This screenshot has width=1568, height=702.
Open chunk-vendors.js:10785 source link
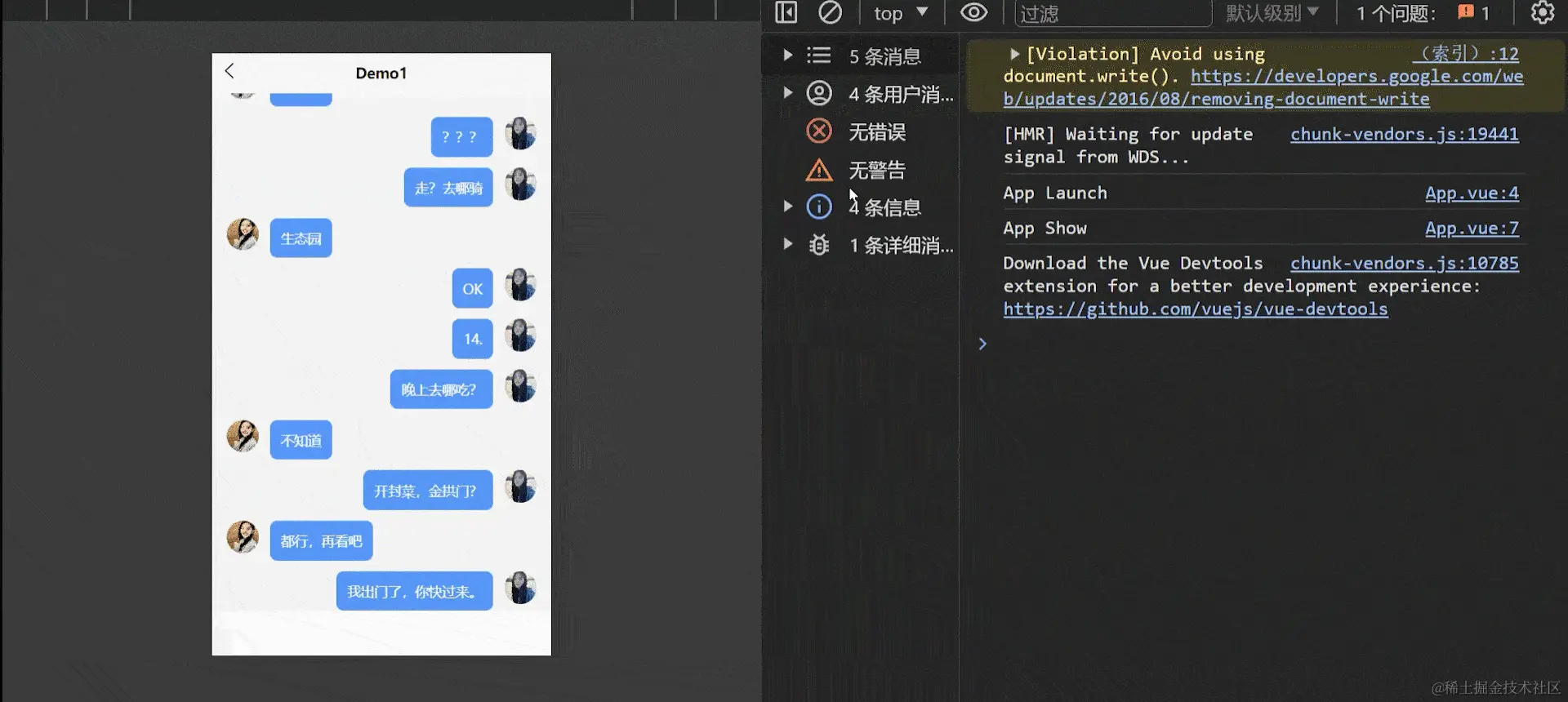[x=1405, y=263]
